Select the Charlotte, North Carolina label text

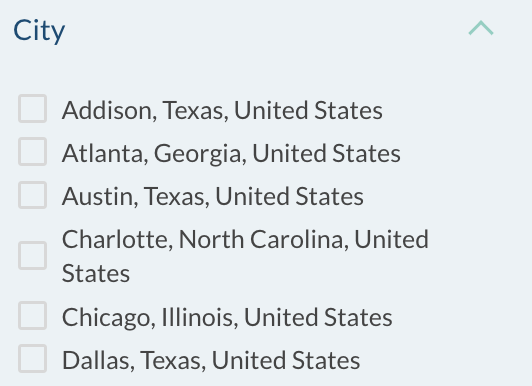[x=245, y=256]
